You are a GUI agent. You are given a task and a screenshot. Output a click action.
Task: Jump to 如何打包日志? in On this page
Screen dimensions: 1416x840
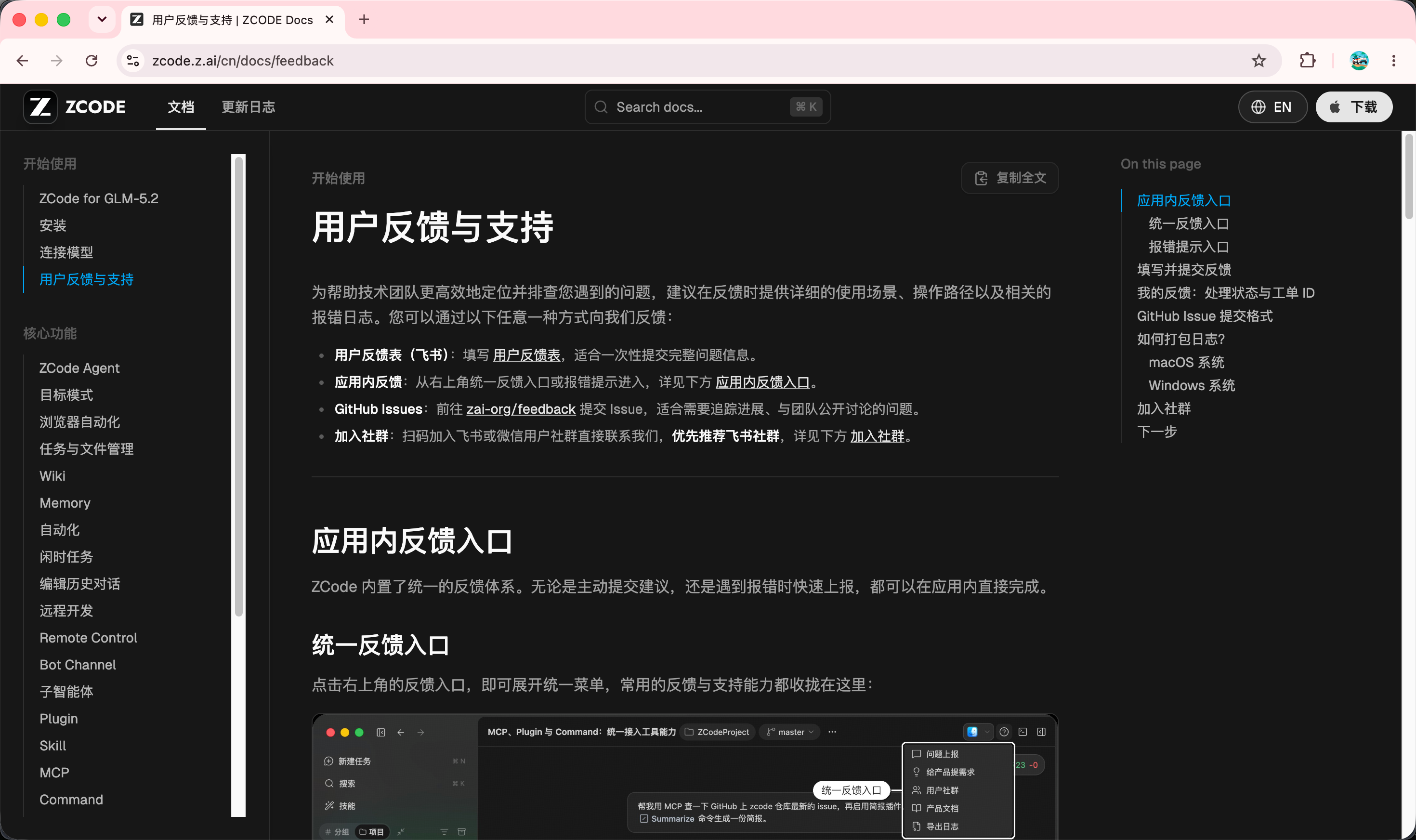click(1181, 340)
